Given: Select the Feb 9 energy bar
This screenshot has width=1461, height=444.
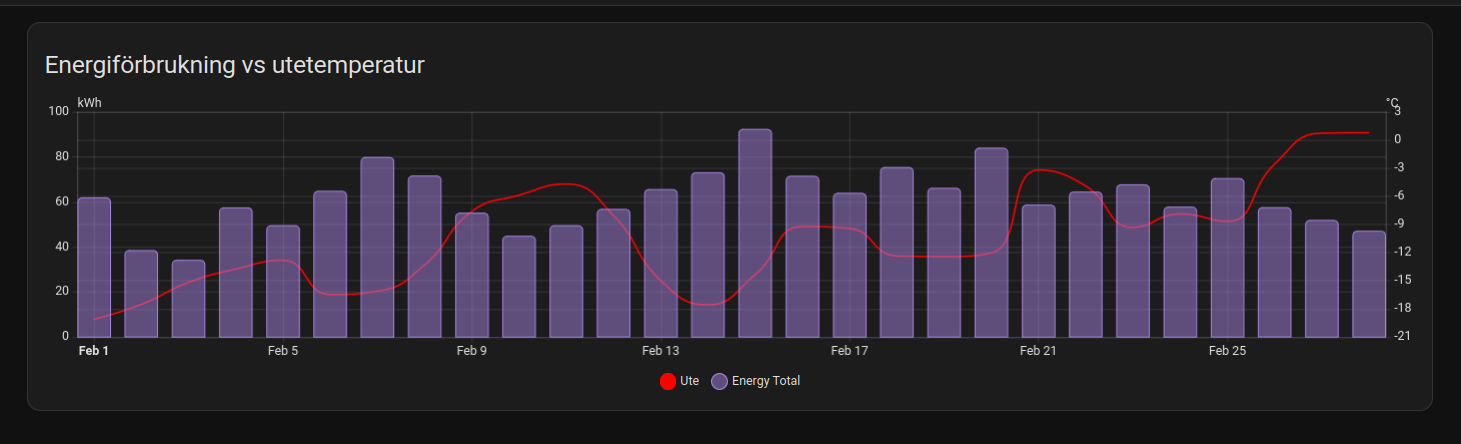Looking at the screenshot, I should 472,276.
